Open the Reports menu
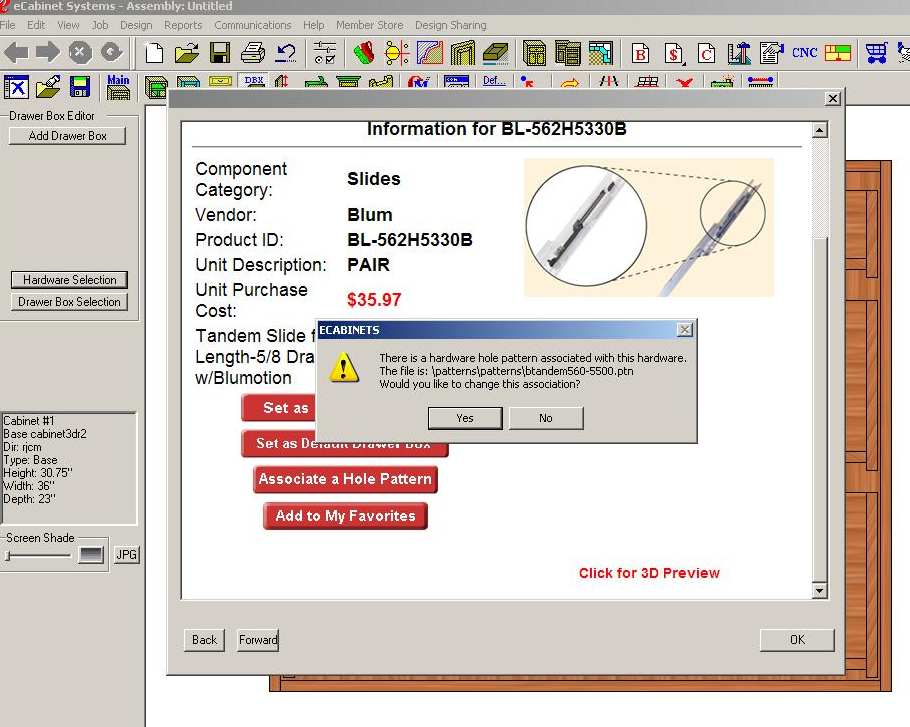This screenshot has height=727, width=910. click(183, 25)
